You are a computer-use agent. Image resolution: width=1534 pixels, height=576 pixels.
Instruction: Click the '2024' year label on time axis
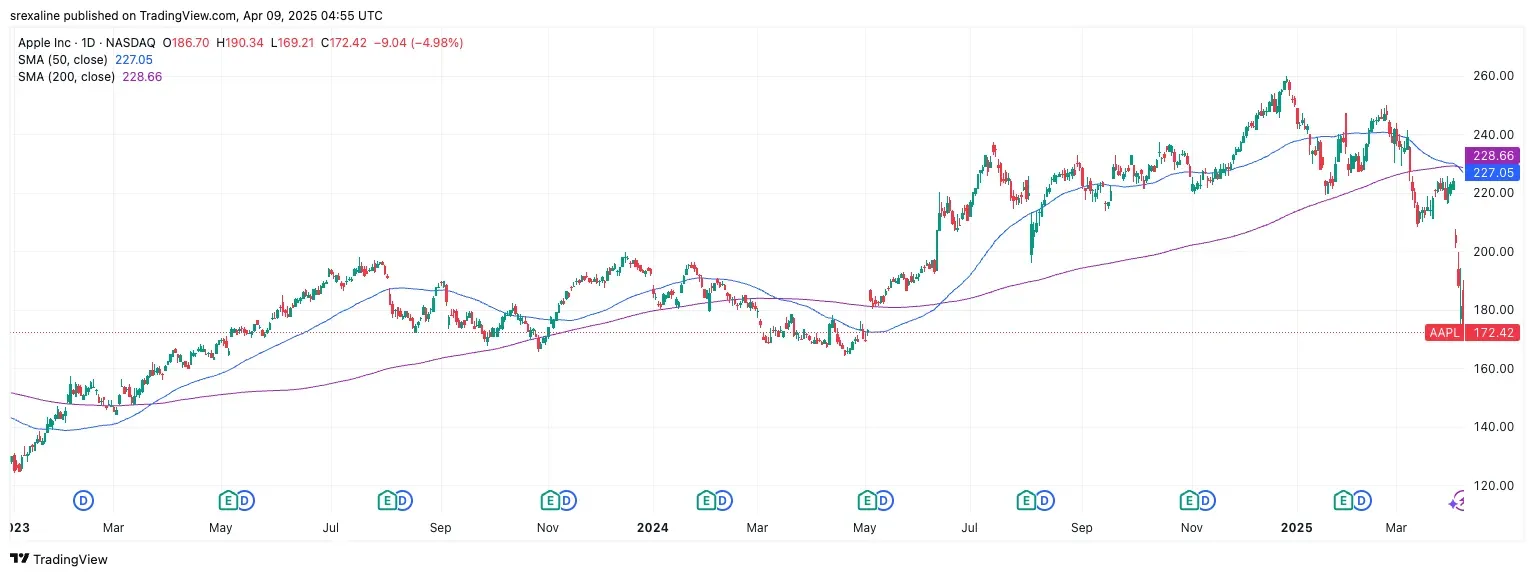click(x=652, y=527)
